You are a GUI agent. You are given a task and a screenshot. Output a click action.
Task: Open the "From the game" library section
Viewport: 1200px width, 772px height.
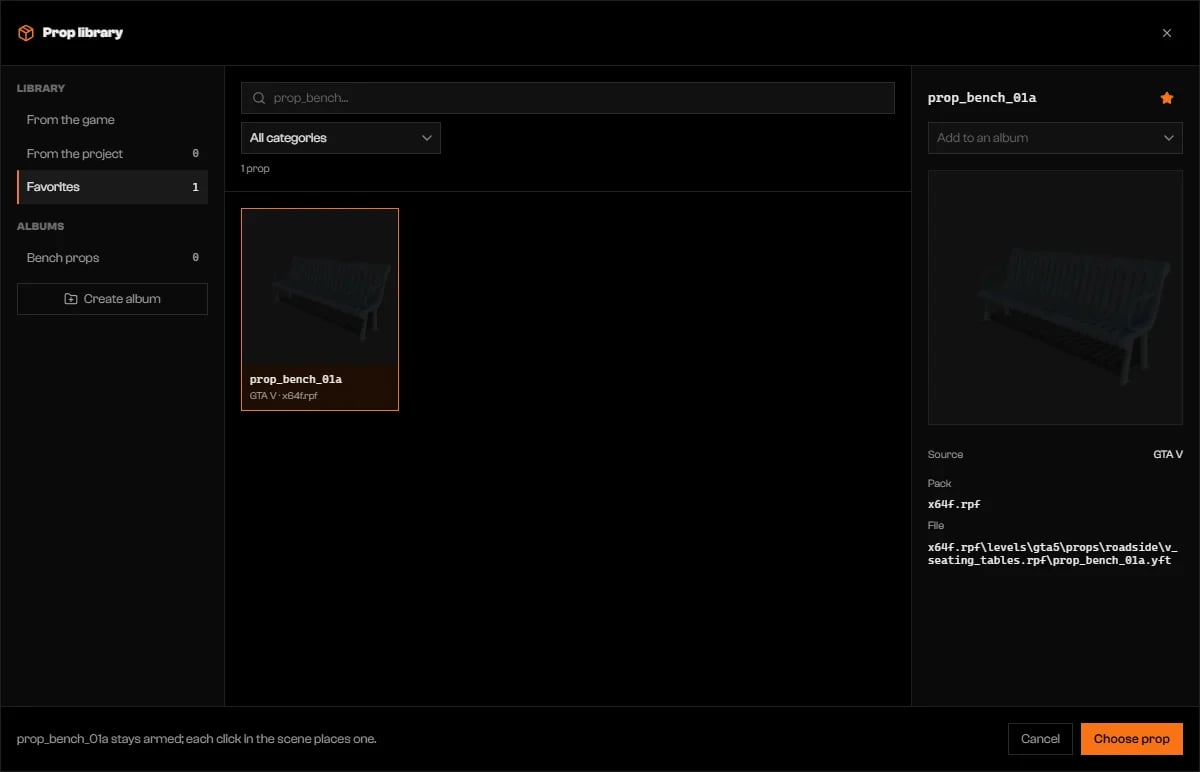(112, 120)
